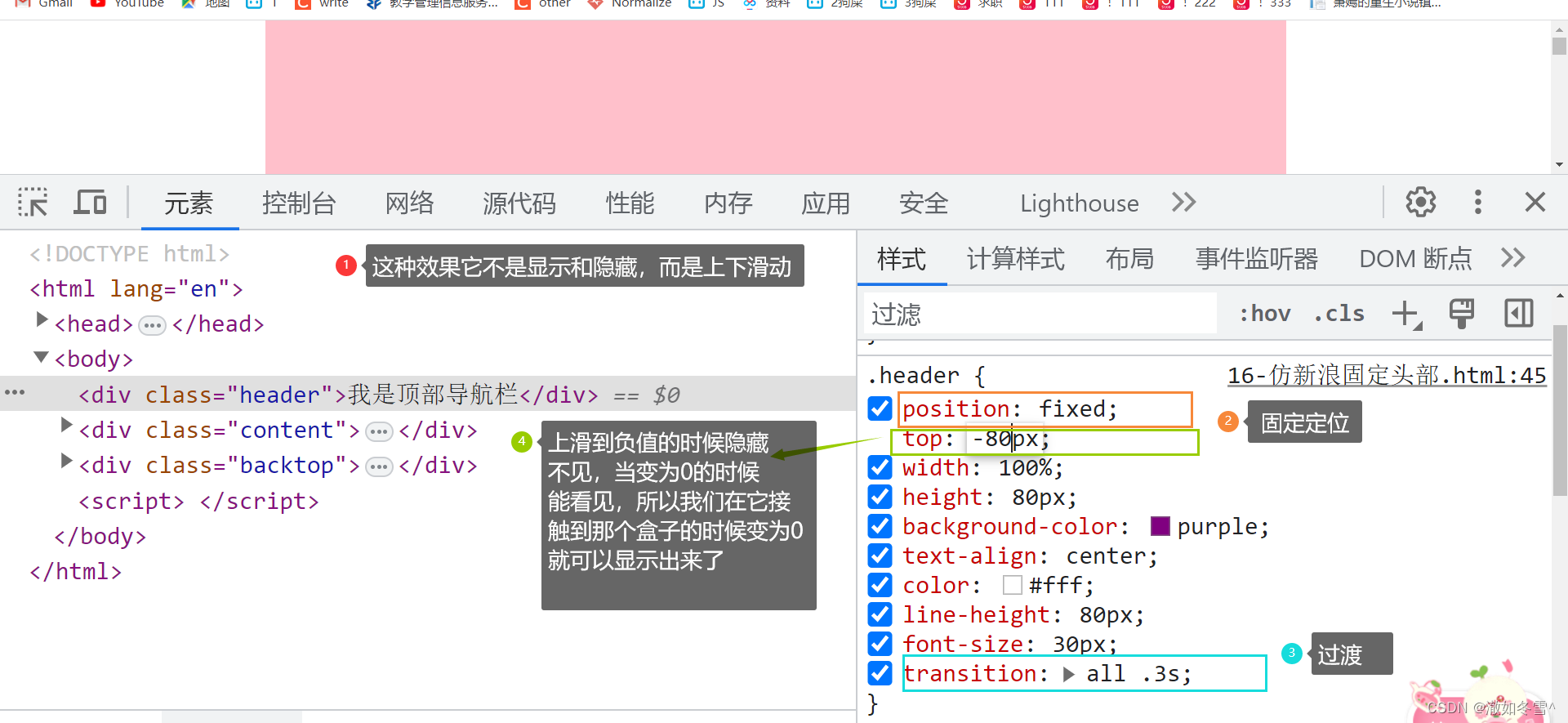Add a new style rule plus icon
The width and height of the screenshot is (1568, 723).
point(1405,314)
